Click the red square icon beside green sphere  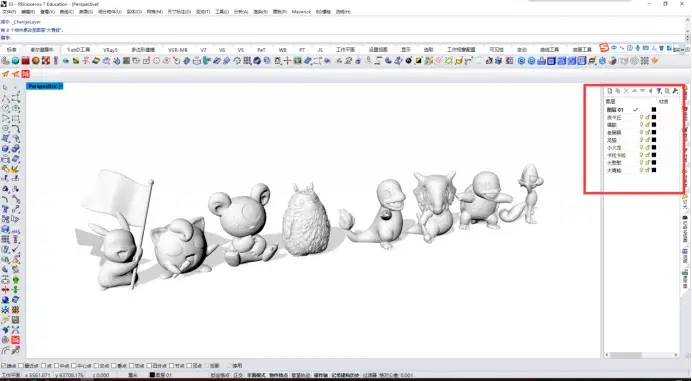[26, 60]
